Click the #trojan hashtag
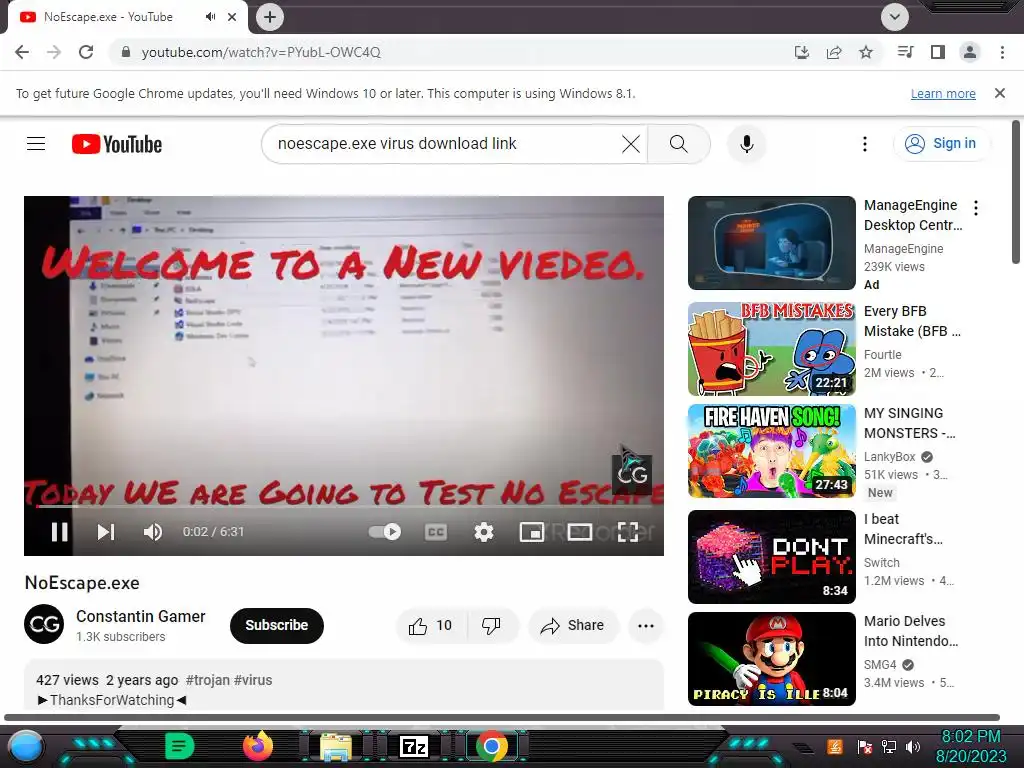1024x768 pixels. coord(207,680)
